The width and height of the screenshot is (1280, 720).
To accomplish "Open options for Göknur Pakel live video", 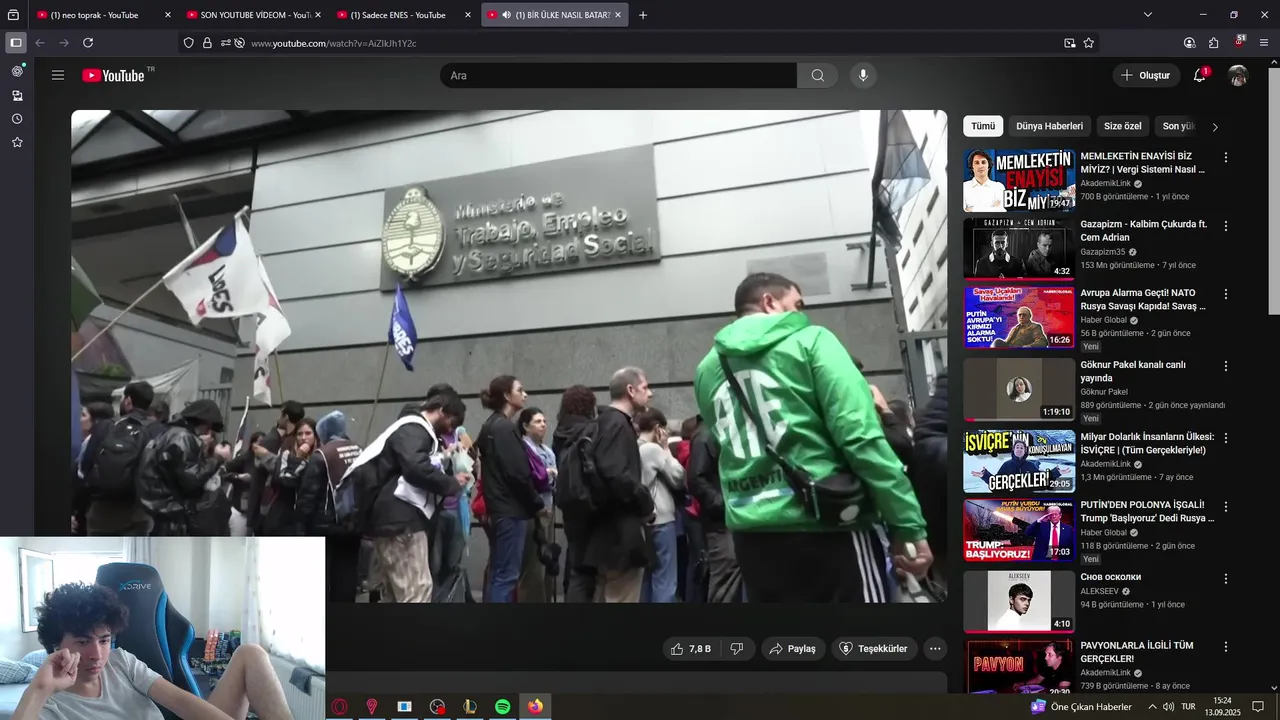I will 1226,367.
